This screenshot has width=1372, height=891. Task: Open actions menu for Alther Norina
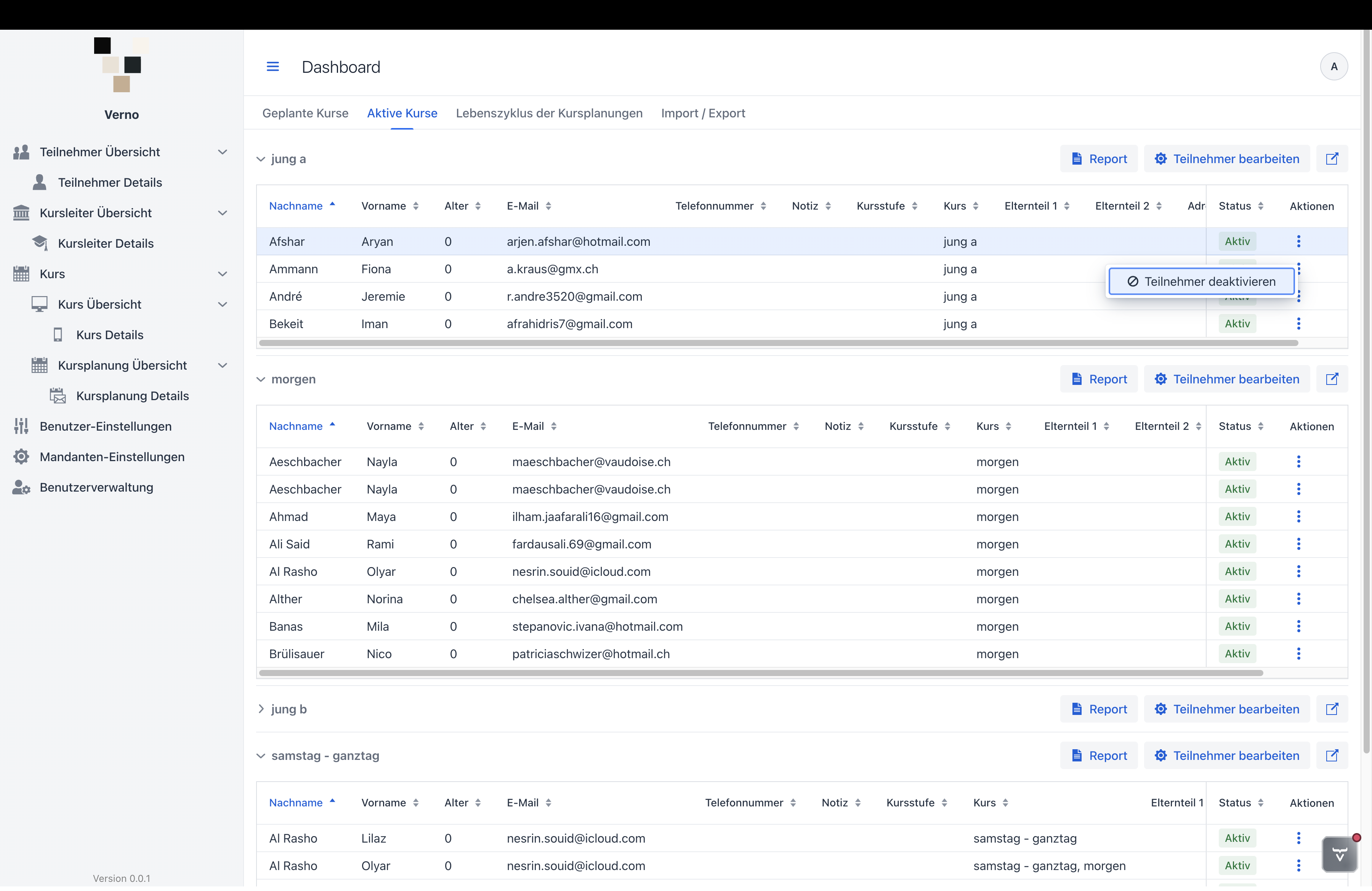(x=1298, y=599)
